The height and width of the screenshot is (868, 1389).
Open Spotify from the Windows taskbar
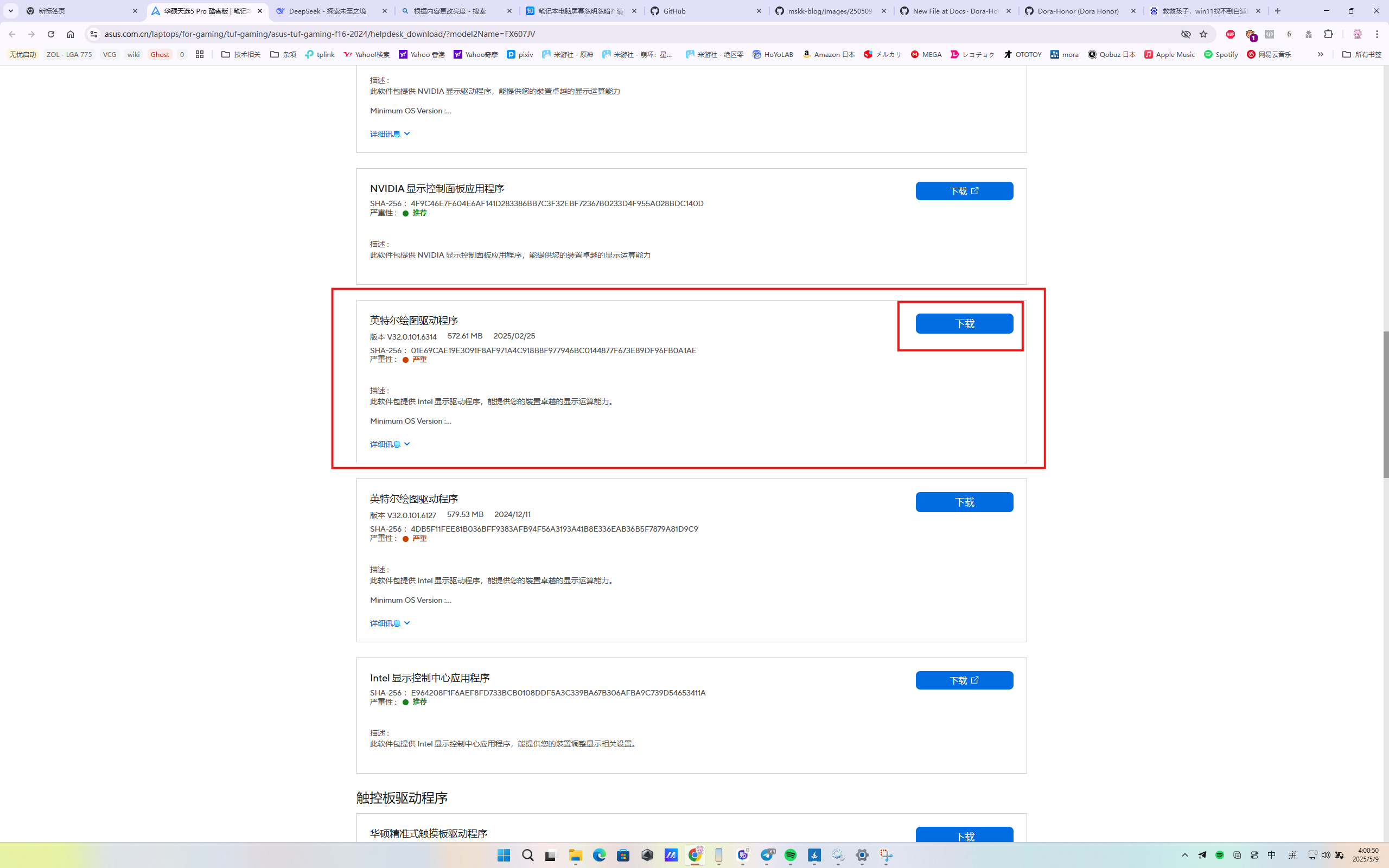[791, 856]
